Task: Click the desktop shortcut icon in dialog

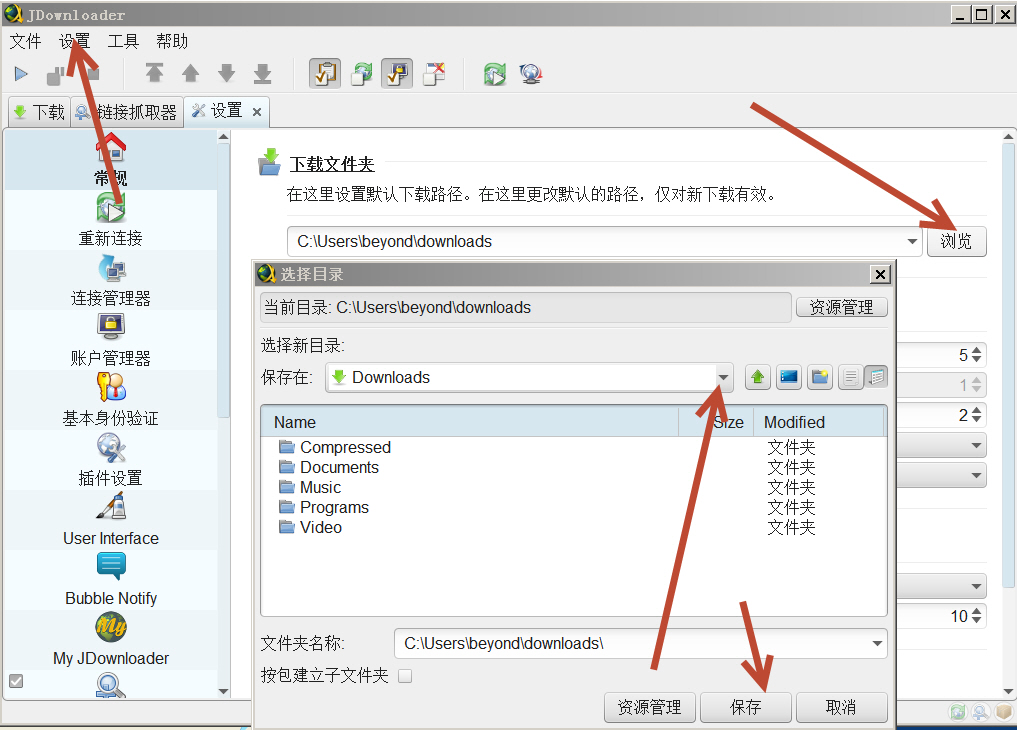Action: [789, 377]
